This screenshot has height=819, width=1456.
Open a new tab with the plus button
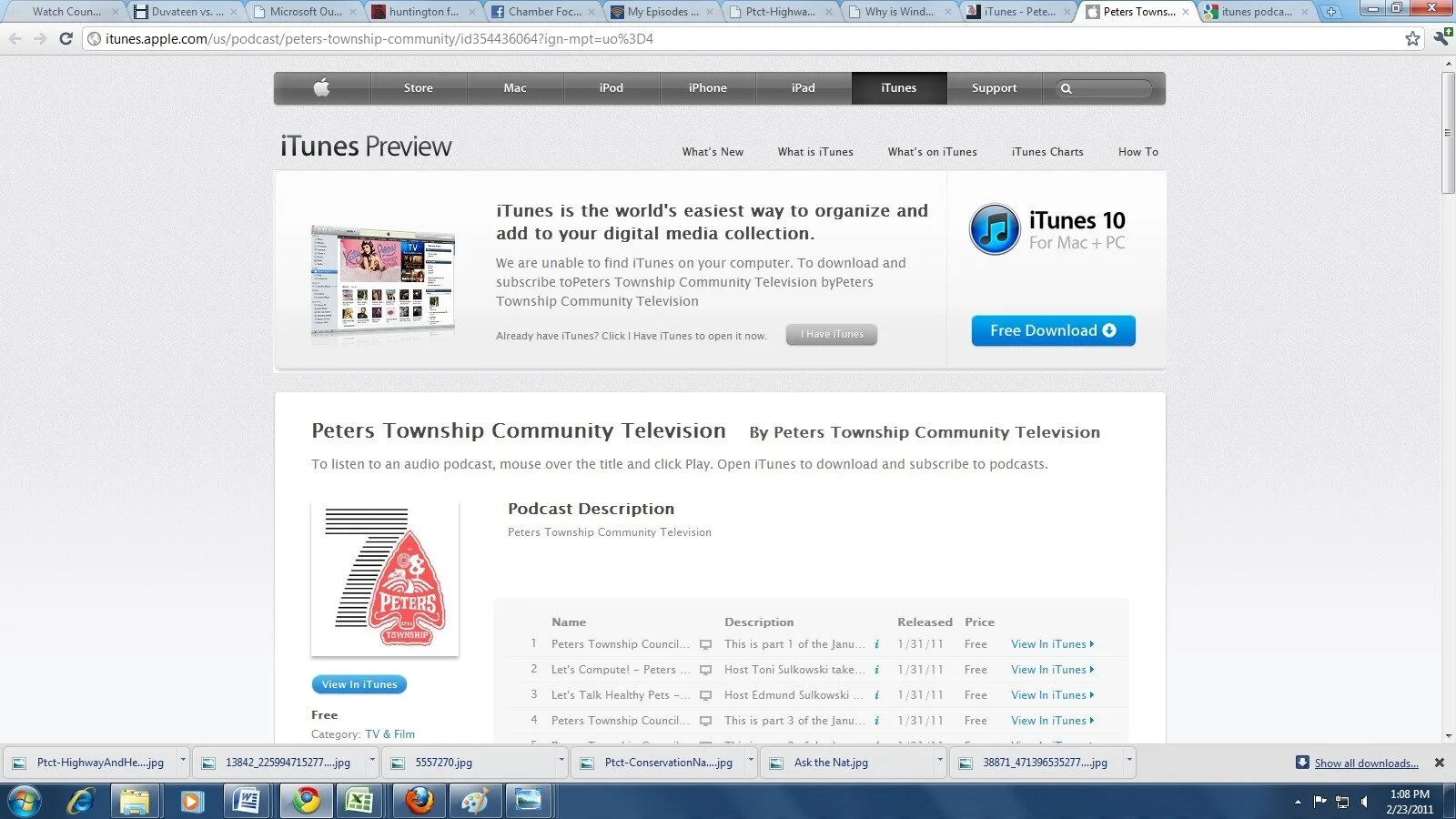click(x=1331, y=12)
